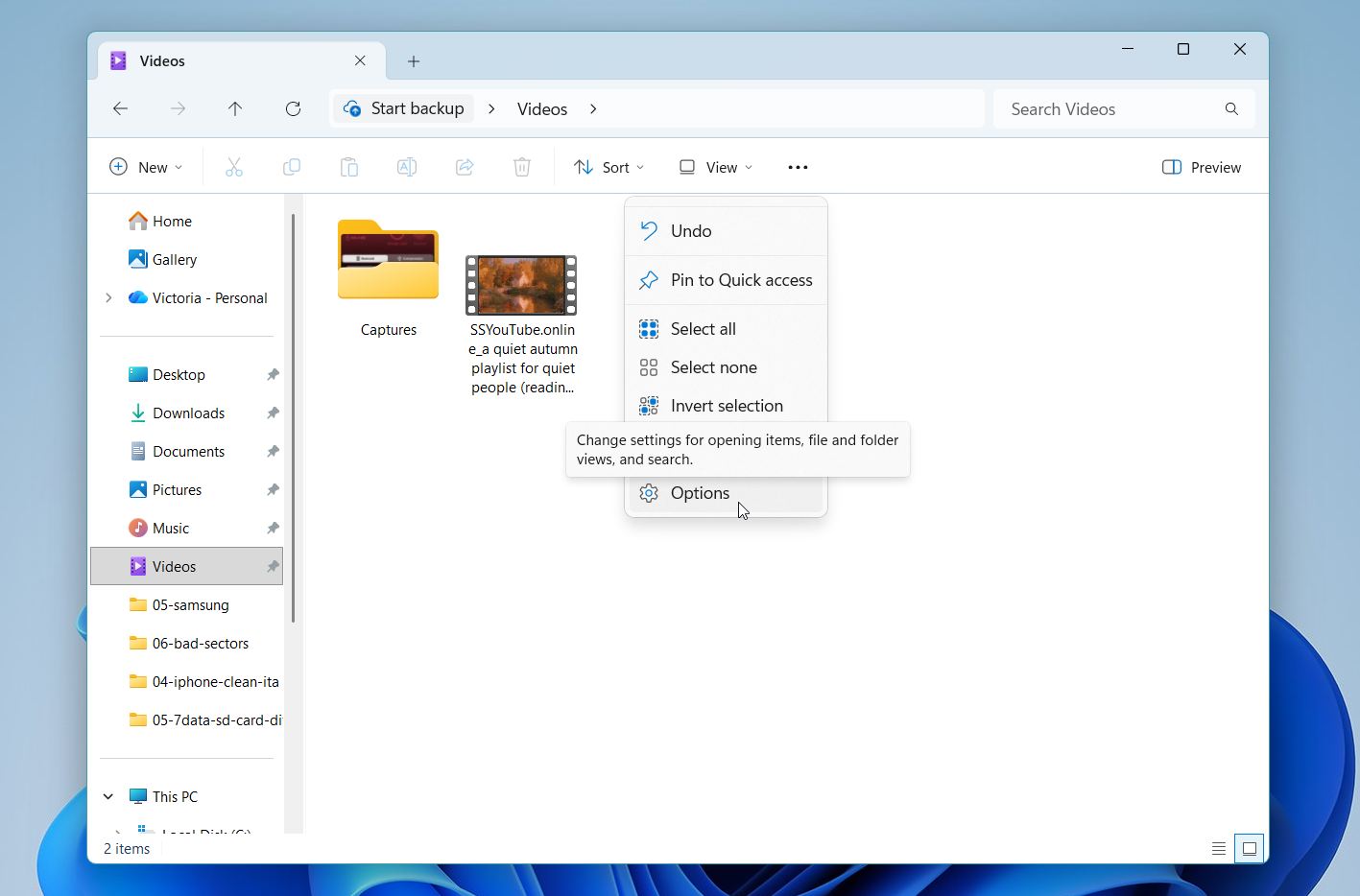Click the Paste clipboard icon
The width and height of the screenshot is (1360, 896).
(x=349, y=167)
